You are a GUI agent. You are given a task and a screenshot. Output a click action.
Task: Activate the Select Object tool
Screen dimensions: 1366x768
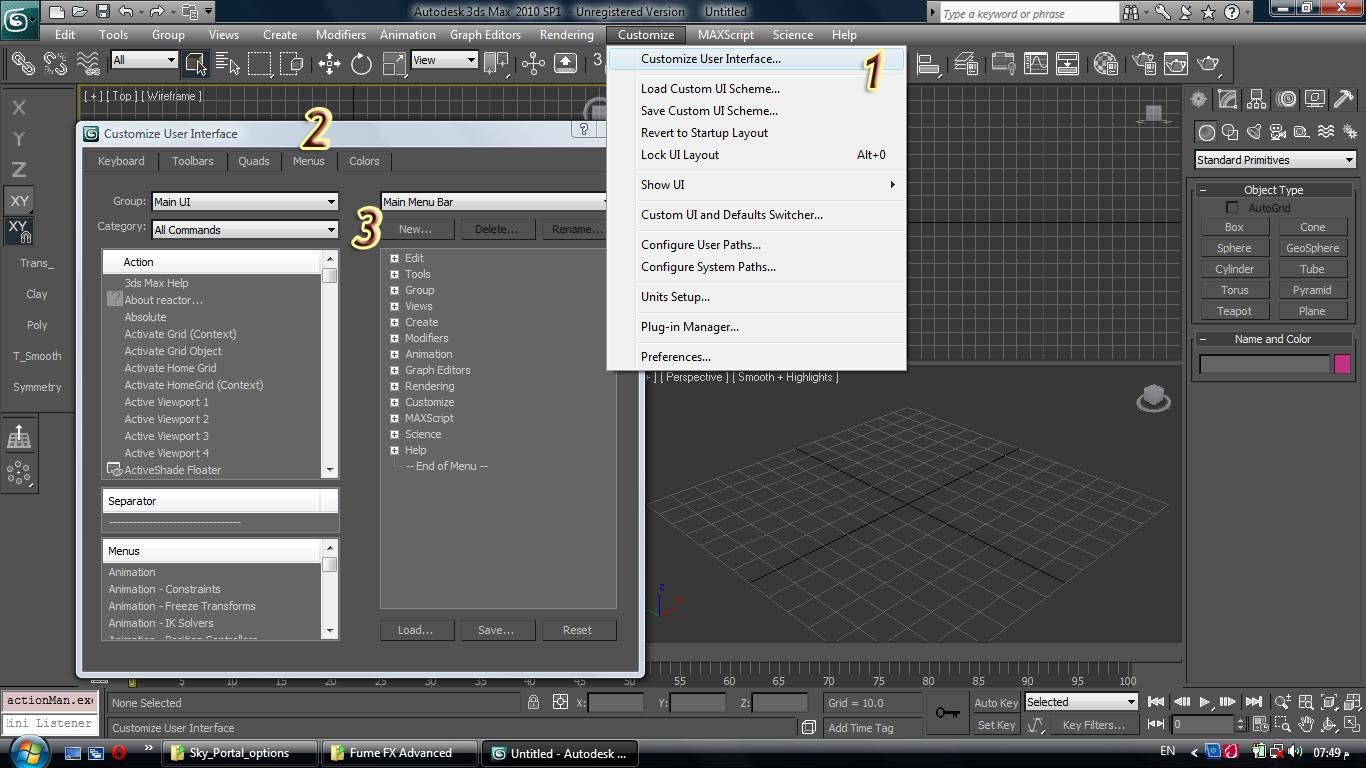(x=195, y=63)
